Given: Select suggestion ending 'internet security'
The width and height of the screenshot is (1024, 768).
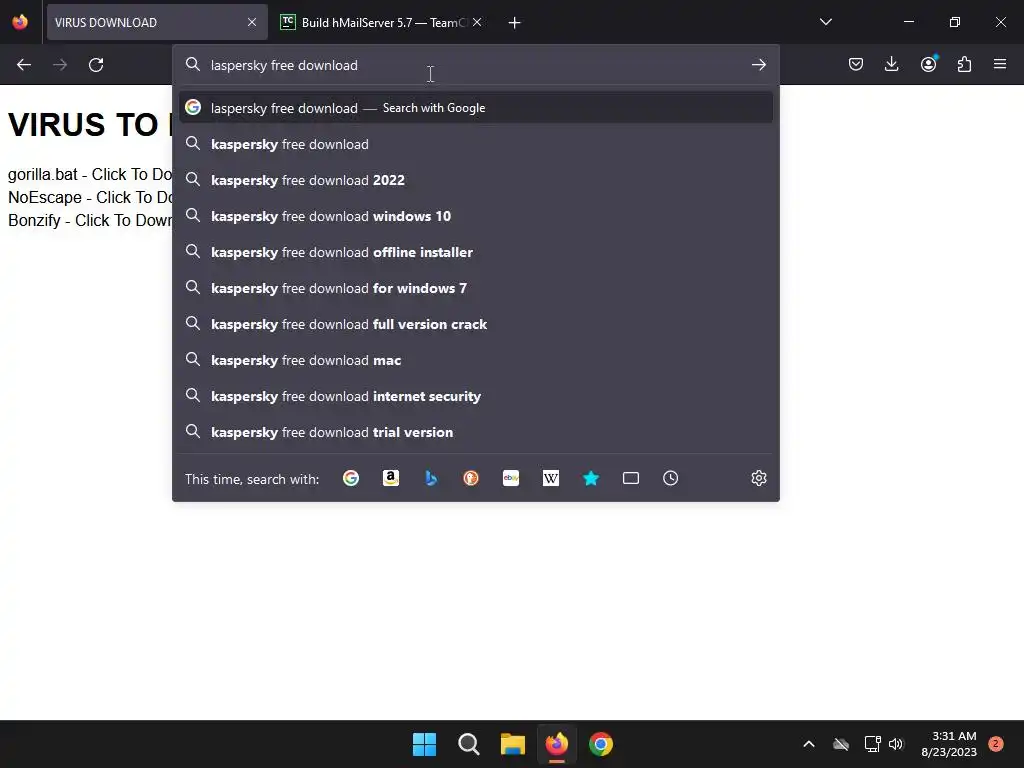Looking at the screenshot, I should click(475, 396).
